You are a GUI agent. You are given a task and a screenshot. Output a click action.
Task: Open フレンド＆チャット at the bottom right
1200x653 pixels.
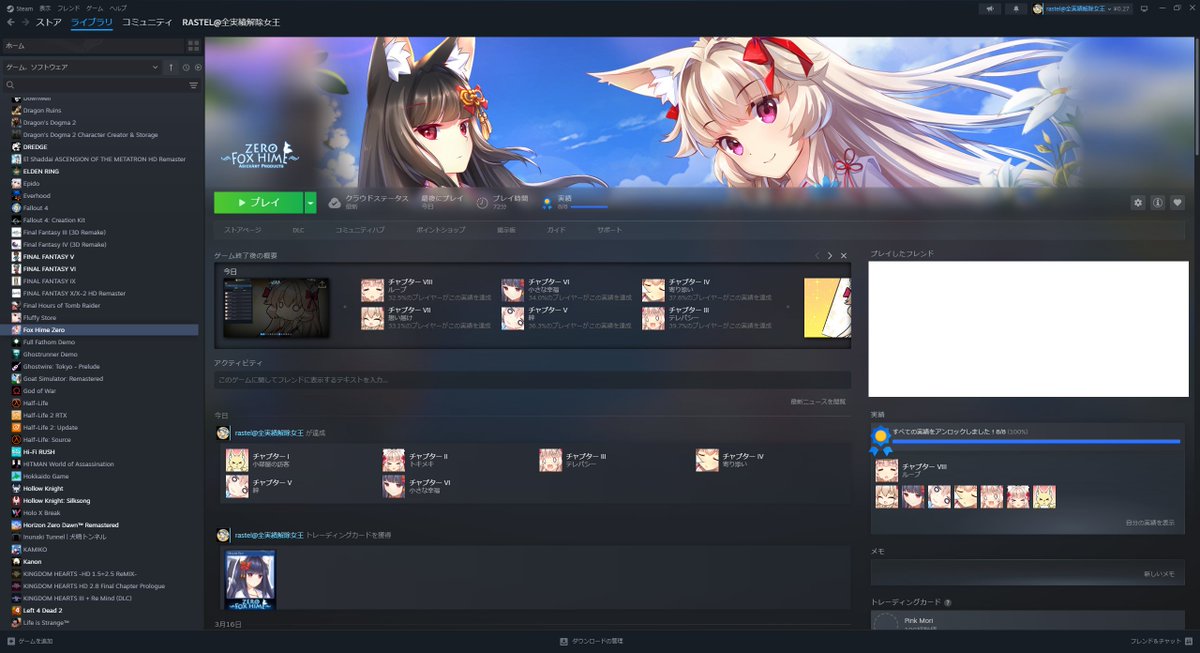1161,640
